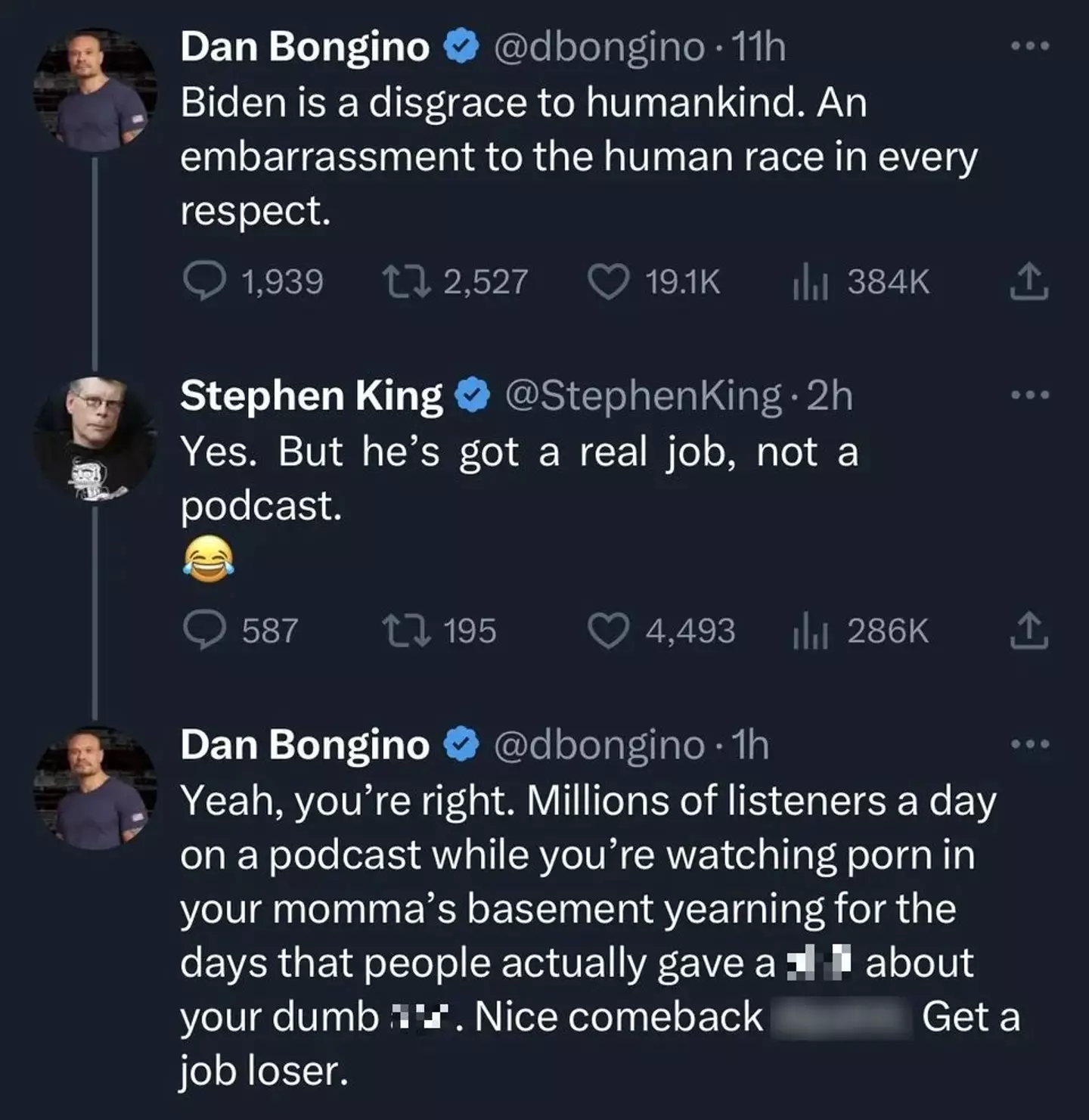Image resolution: width=1089 pixels, height=1120 pixels.
Task: Click Dan Bongino's avatar in bottom tweet
Action: [95, 789]
